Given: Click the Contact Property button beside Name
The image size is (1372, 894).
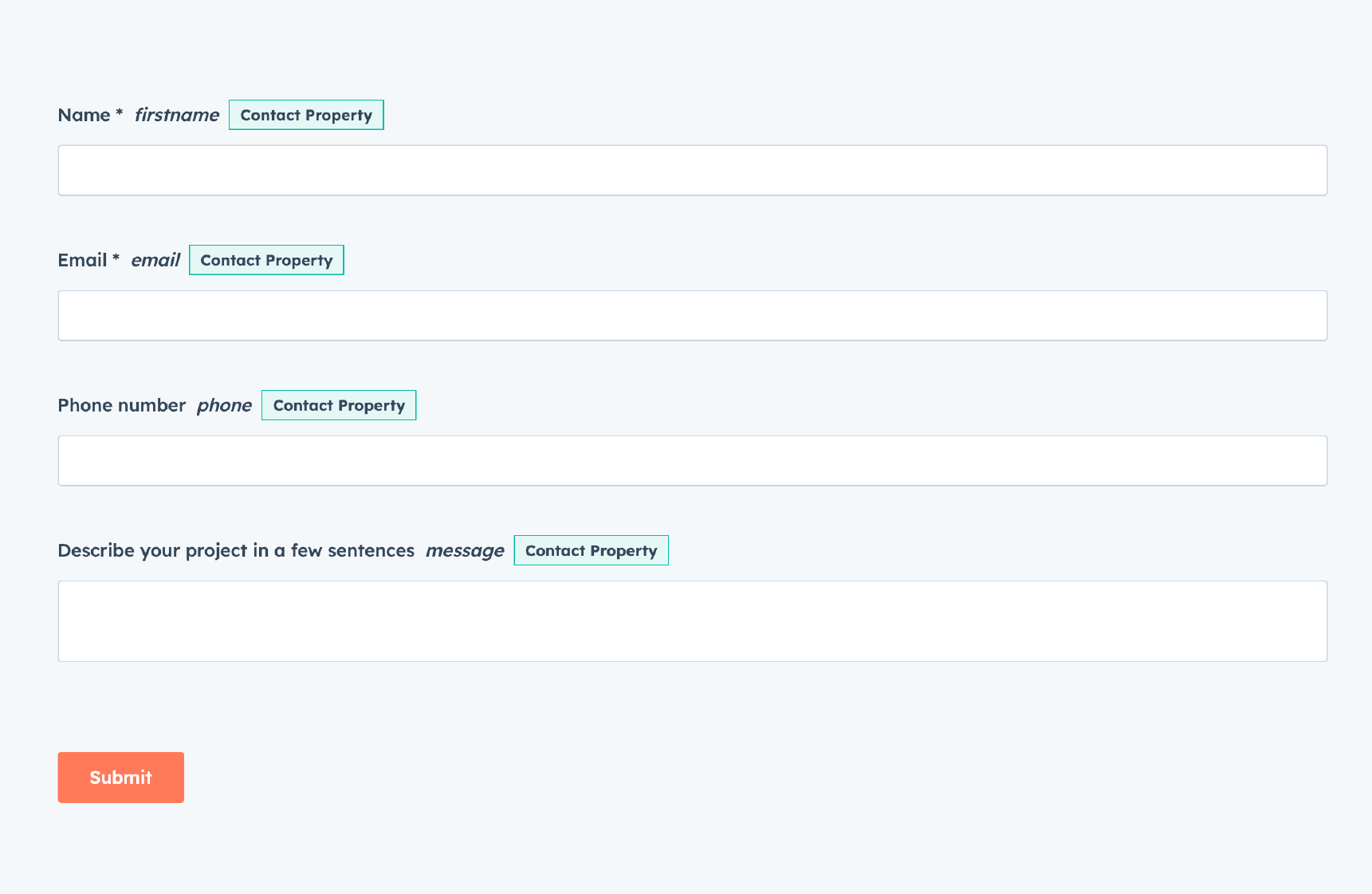Looking at the screenshot, I should click(306, 115).
